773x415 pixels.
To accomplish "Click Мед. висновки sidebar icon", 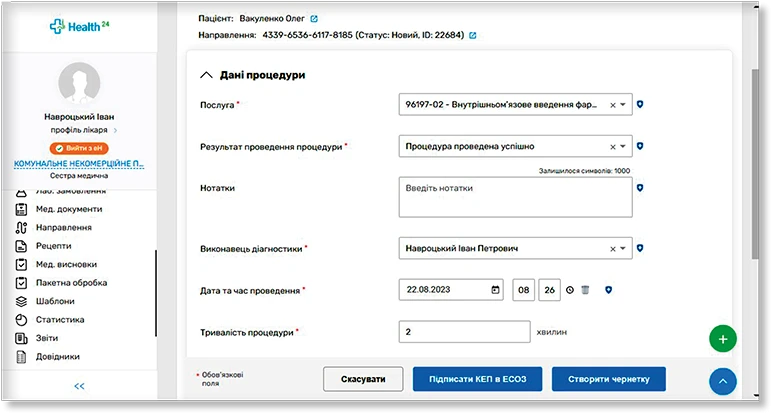I will click(x=21, y=265).
